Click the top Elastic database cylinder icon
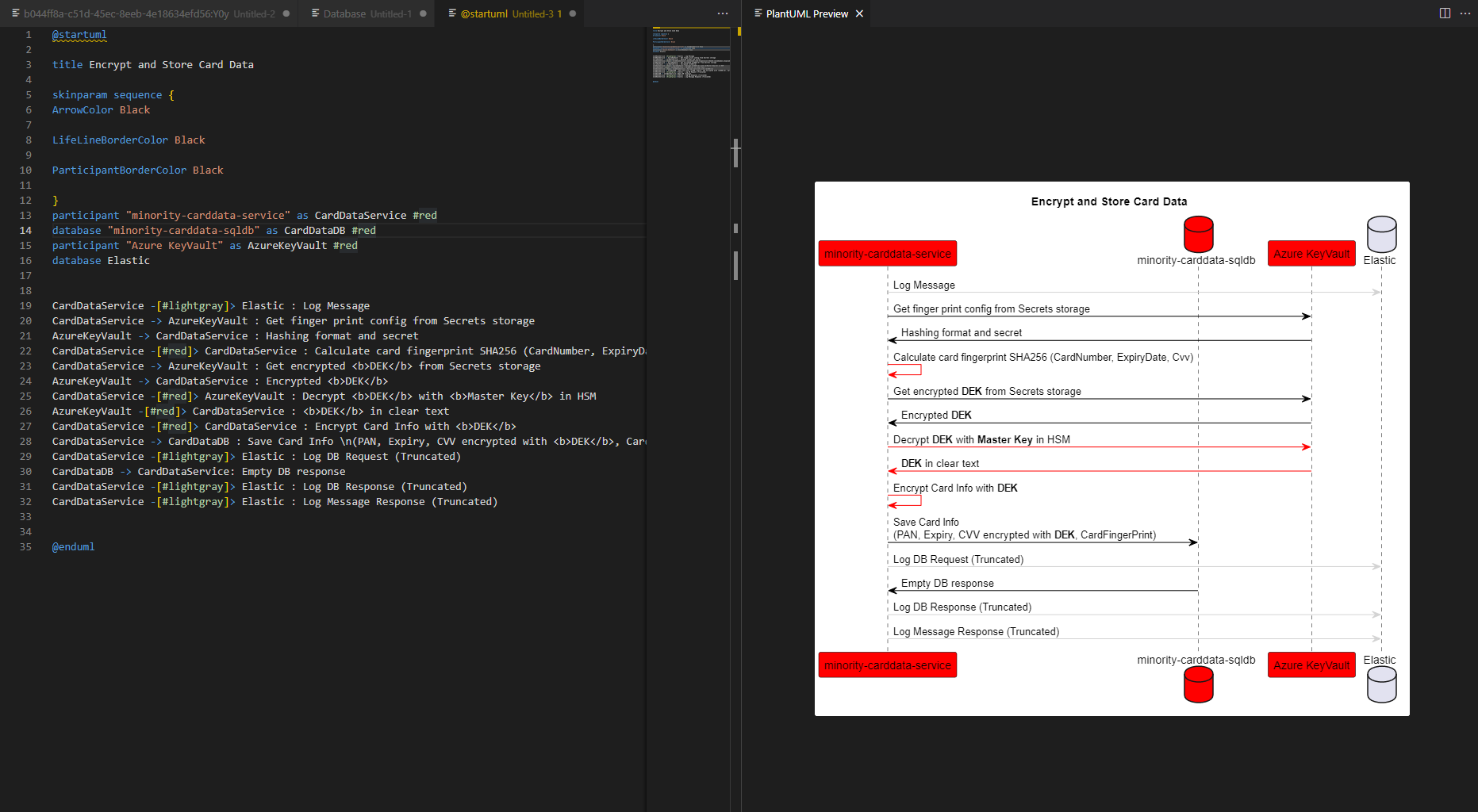This screenshot has height=812, width=1478. (x=1381, y=234)
